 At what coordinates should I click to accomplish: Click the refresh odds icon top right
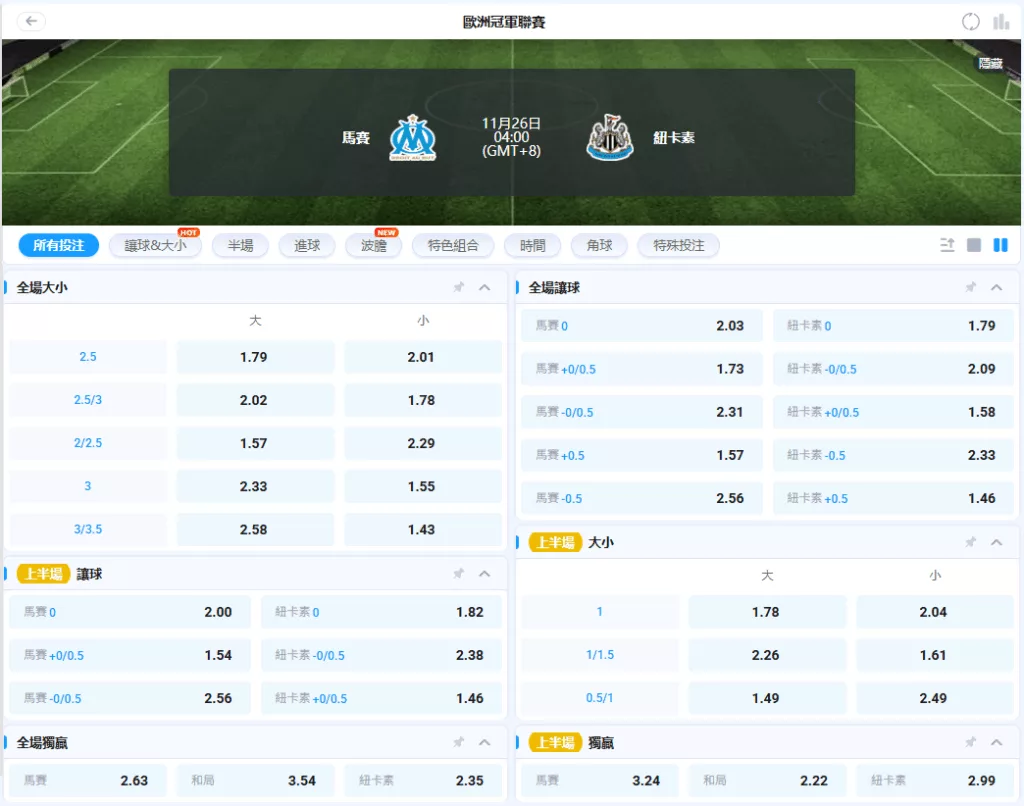pyautogui.click(x=970, y=20)
